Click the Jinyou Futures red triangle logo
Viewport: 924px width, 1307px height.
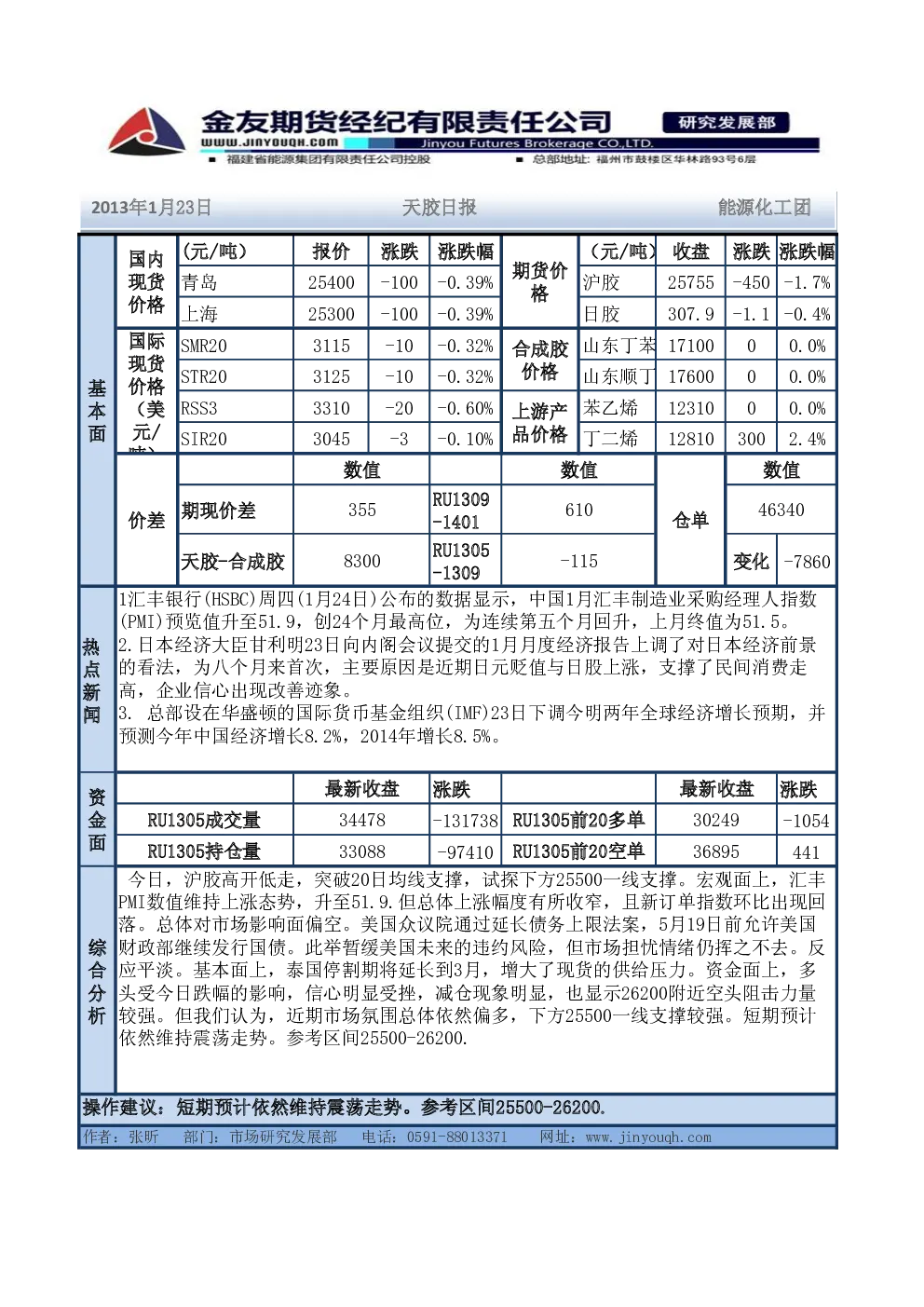click(x=146, y=130)
